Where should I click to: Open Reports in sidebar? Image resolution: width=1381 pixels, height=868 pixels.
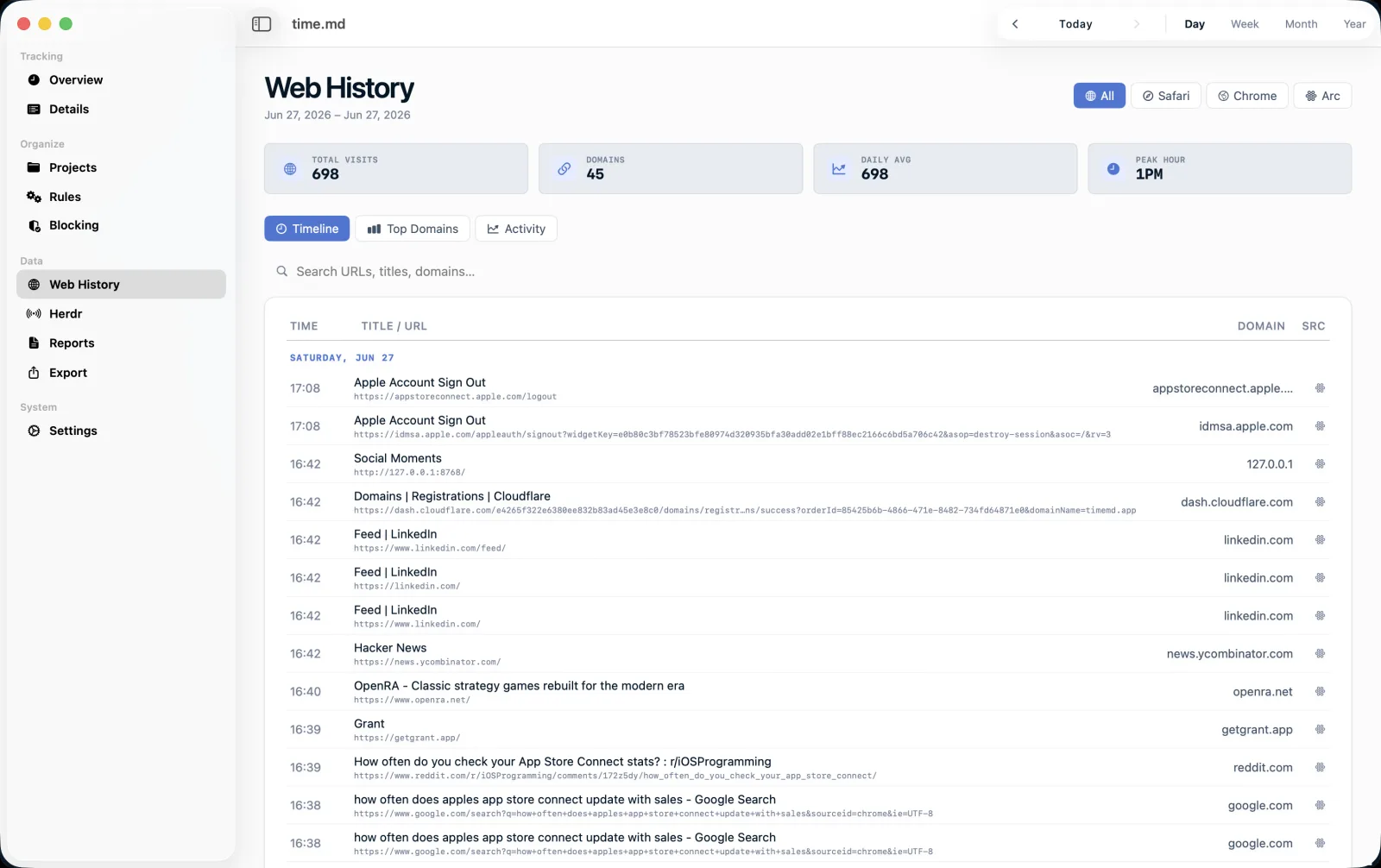[121, 343]
